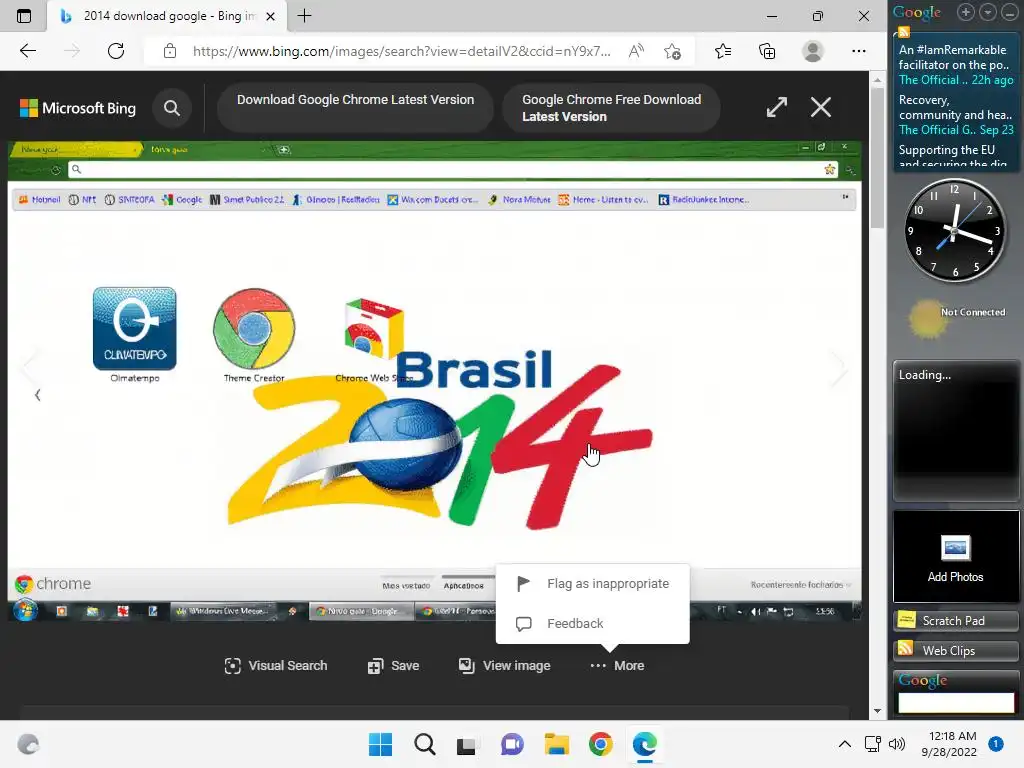Open the tab actions menu icon
This screenshot has width=1024, height=768.
[24, 16]
